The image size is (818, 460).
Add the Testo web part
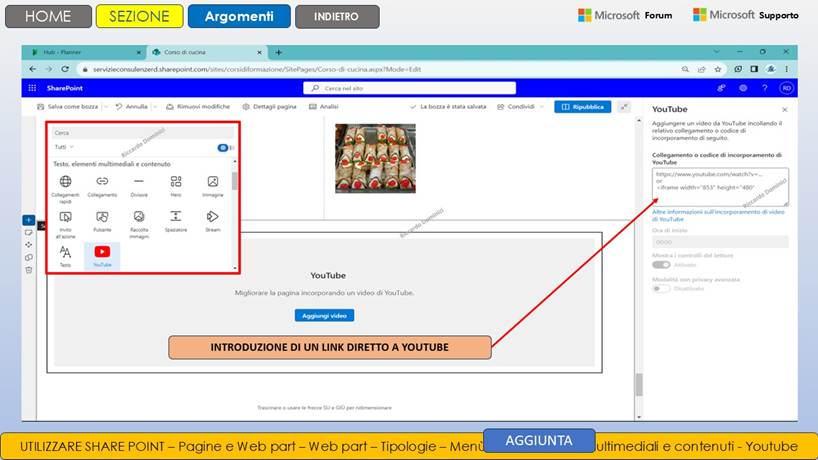click(65, 256)
